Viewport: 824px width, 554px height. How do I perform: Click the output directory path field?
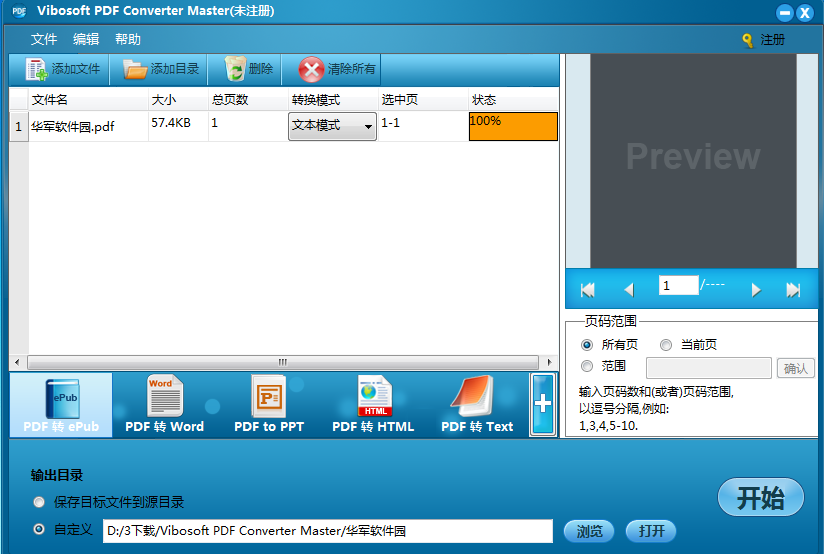click(328, 531)
